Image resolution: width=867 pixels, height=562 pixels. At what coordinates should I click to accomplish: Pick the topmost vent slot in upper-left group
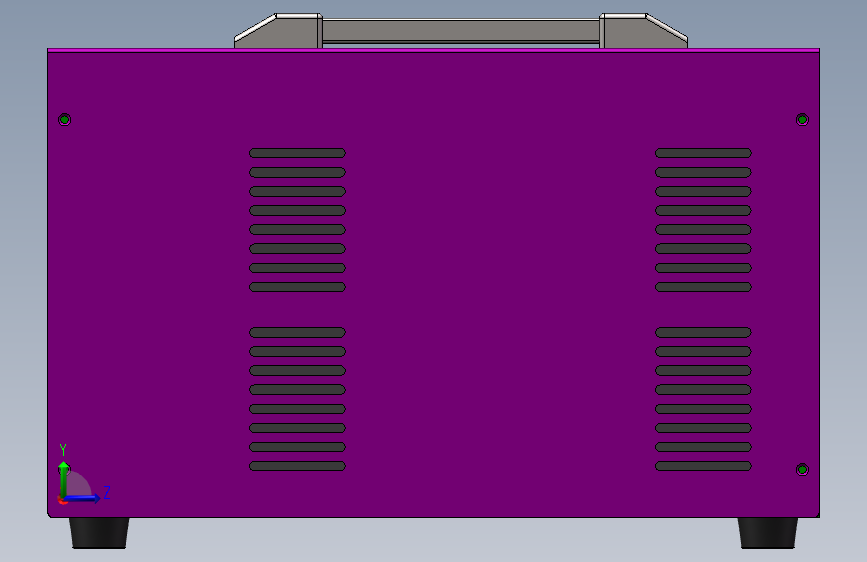297,153
